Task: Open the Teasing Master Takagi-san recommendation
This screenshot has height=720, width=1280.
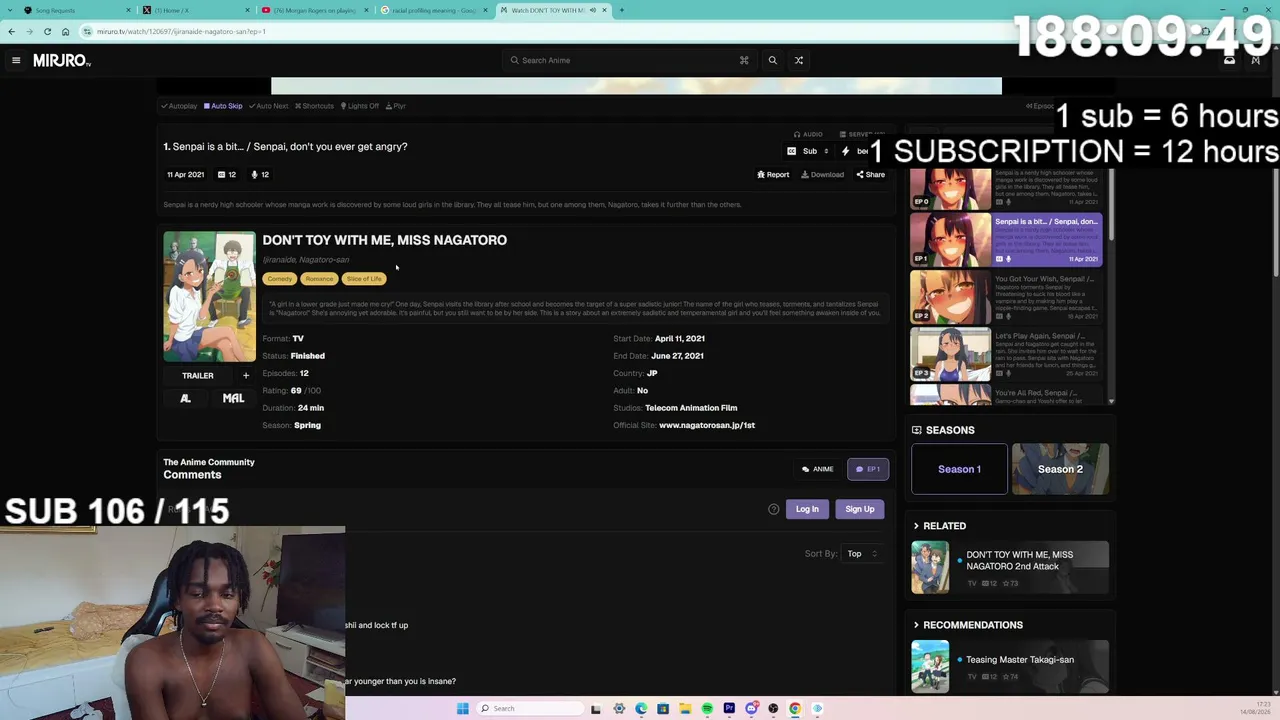Action: point(1010,666)
